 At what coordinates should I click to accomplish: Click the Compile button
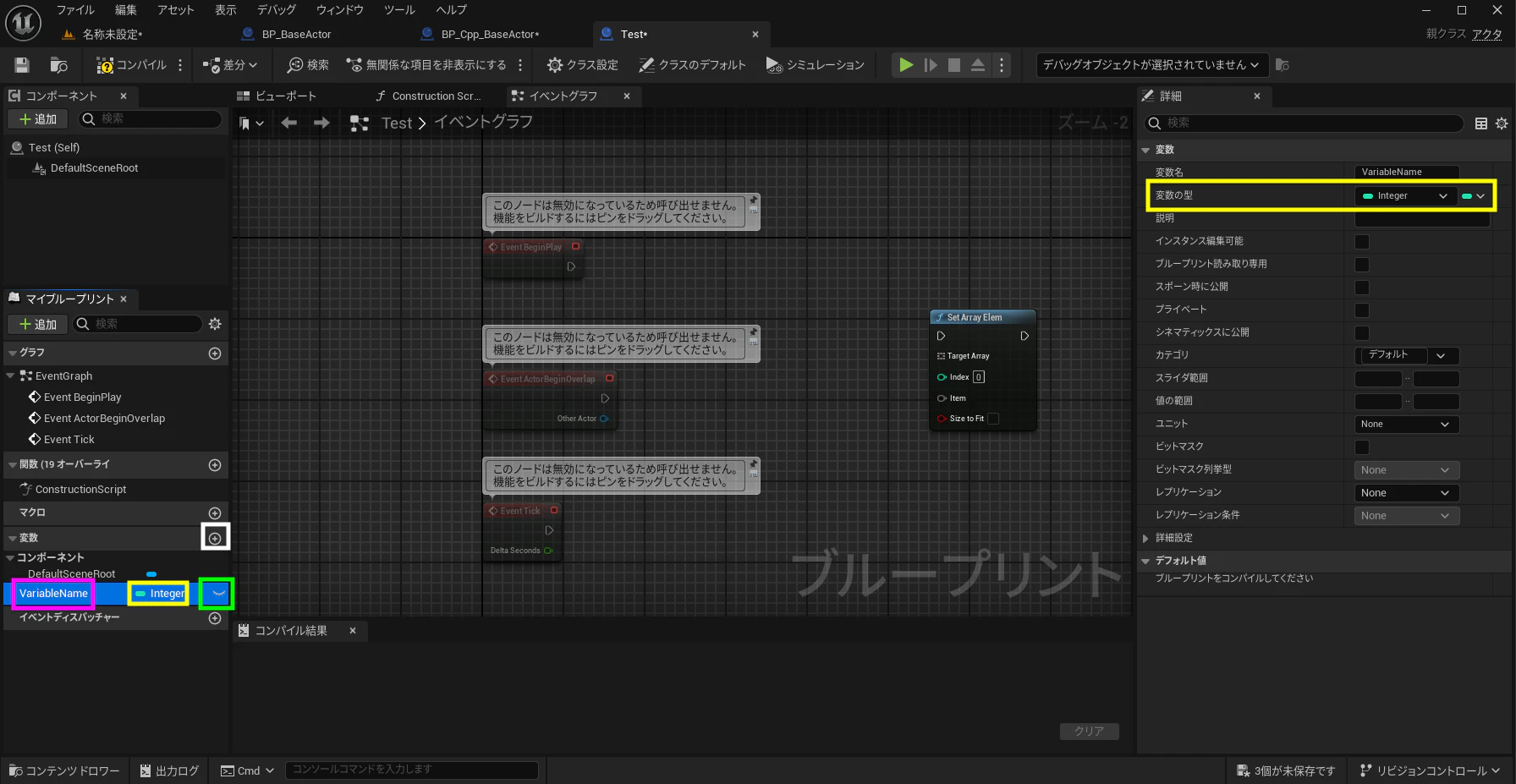[131, 65]
